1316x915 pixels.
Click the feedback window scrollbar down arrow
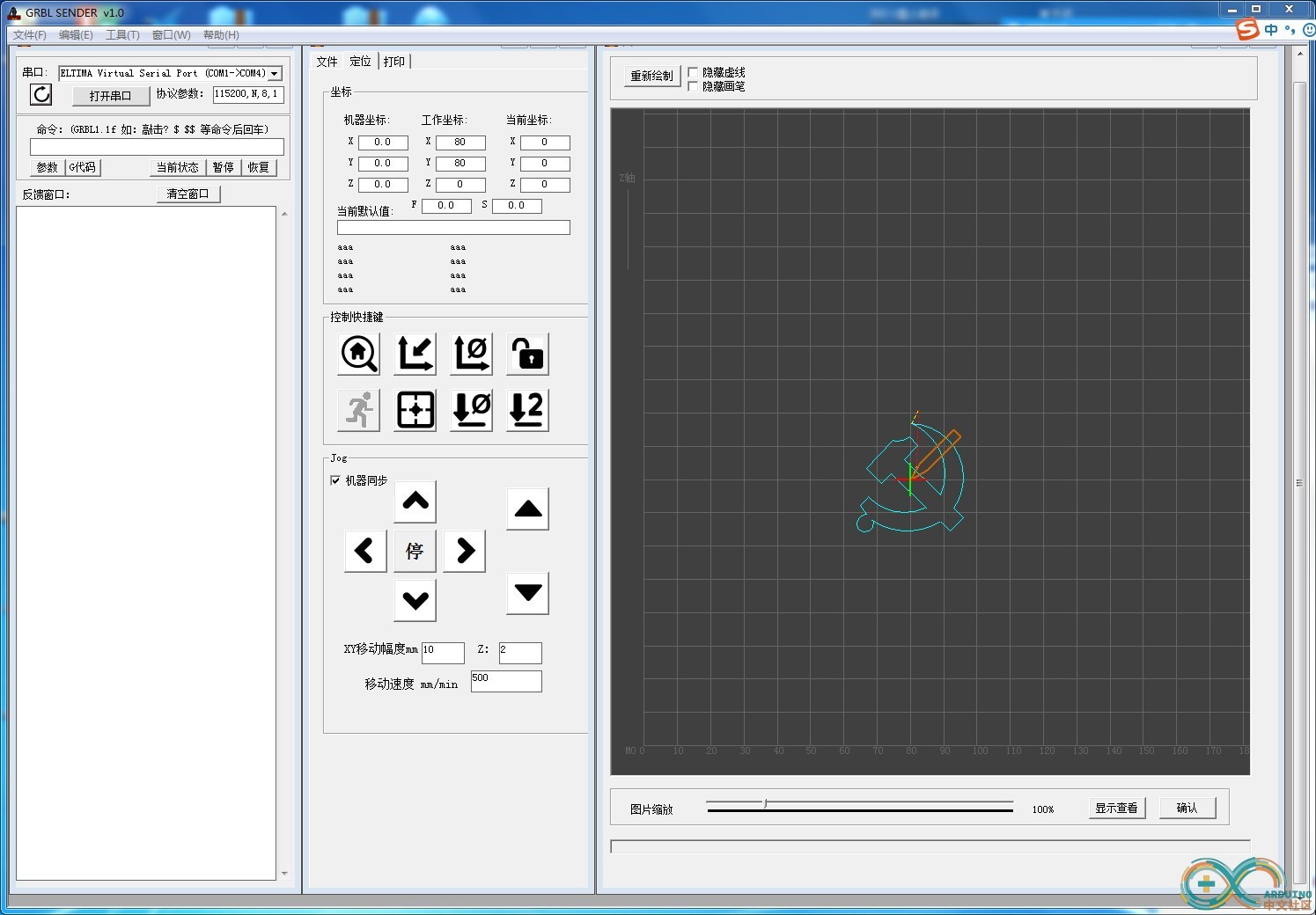pyautogui.click(x=283, y=874)
